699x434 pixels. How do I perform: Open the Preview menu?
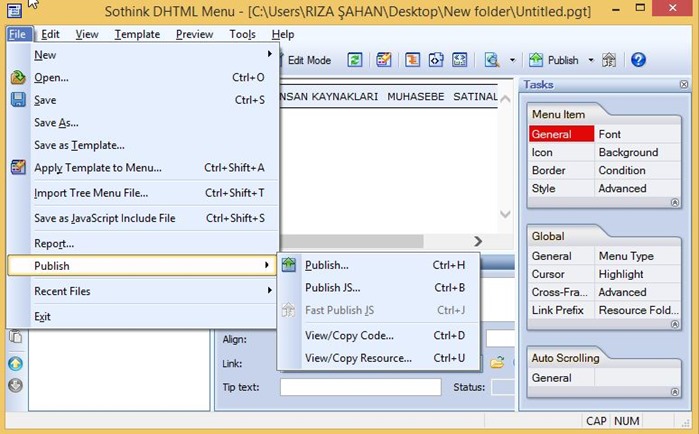pos(194,34)
